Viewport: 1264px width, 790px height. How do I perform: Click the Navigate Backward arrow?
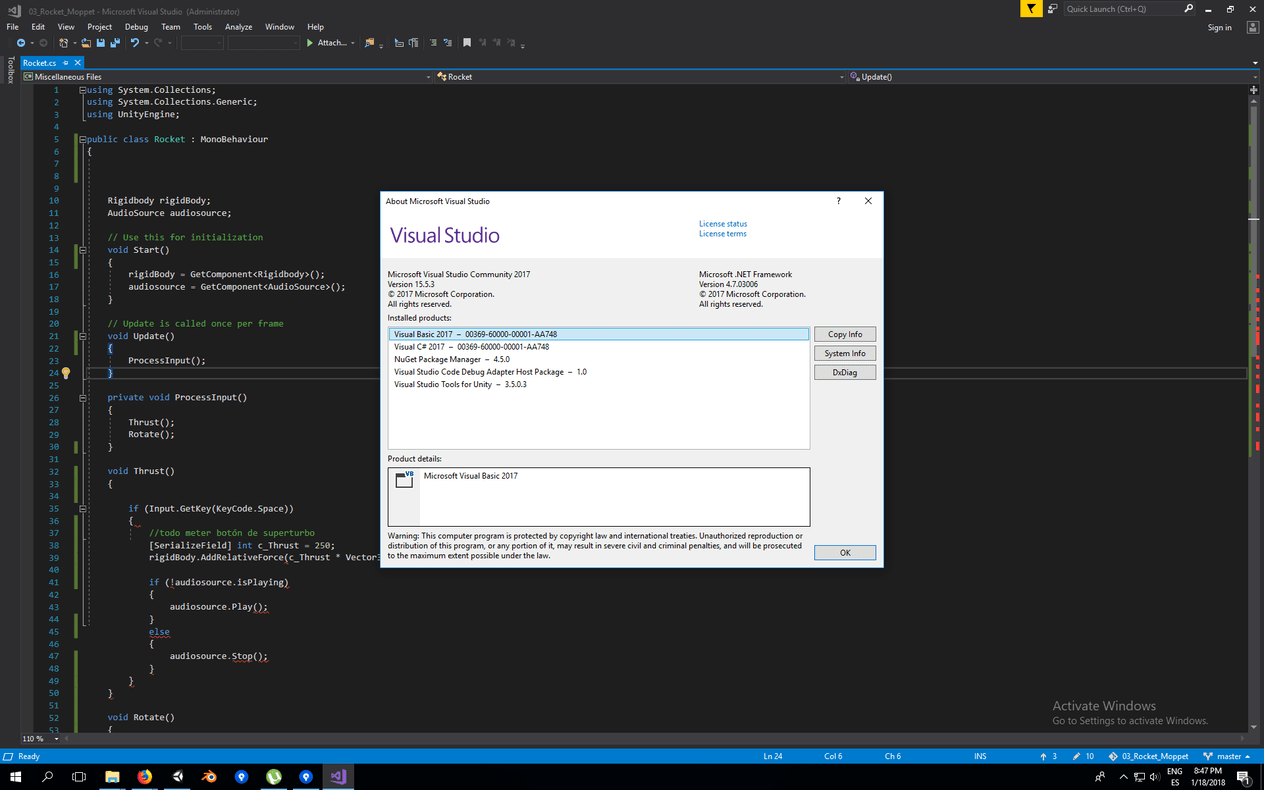(20, 42)
